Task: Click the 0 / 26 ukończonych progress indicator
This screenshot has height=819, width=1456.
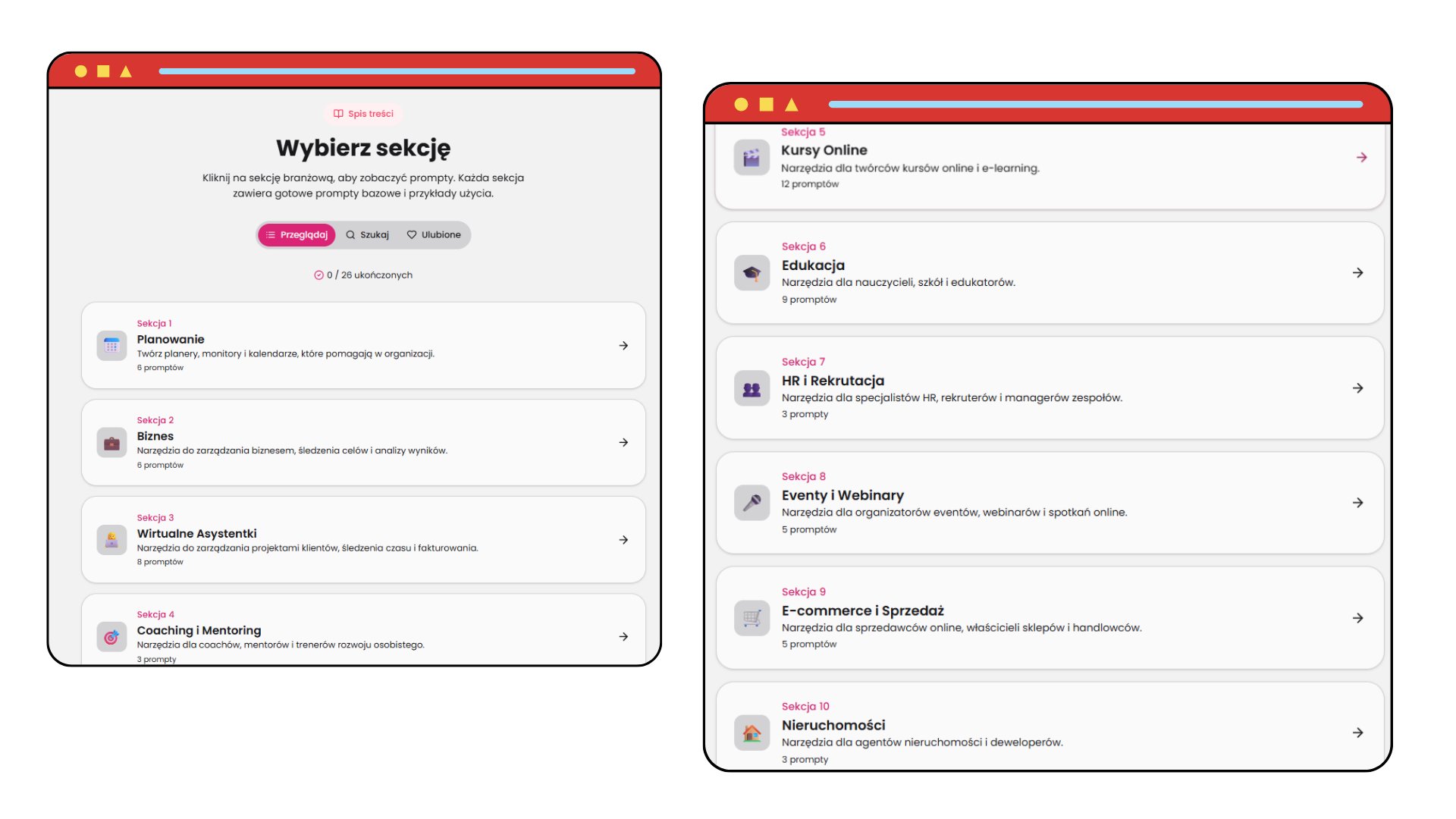Action: [x=363, y=275]
